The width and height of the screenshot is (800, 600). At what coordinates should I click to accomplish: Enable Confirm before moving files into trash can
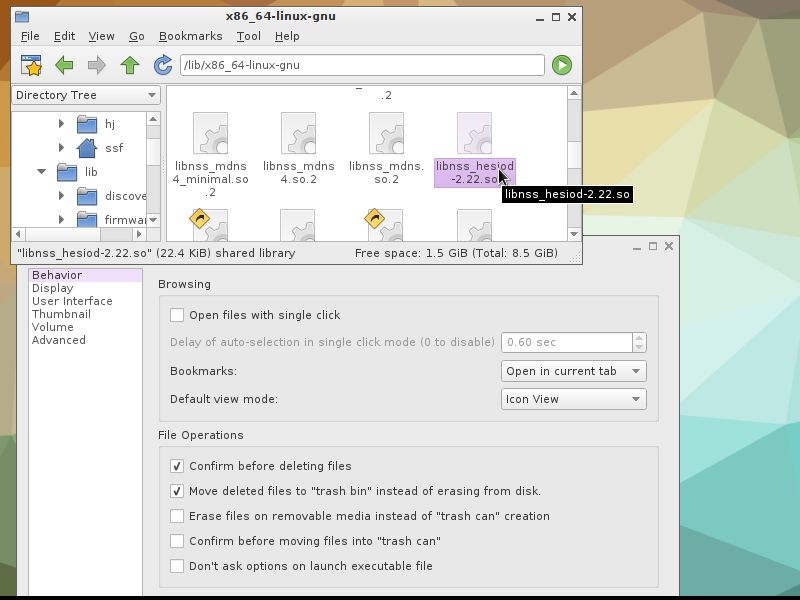177,541
